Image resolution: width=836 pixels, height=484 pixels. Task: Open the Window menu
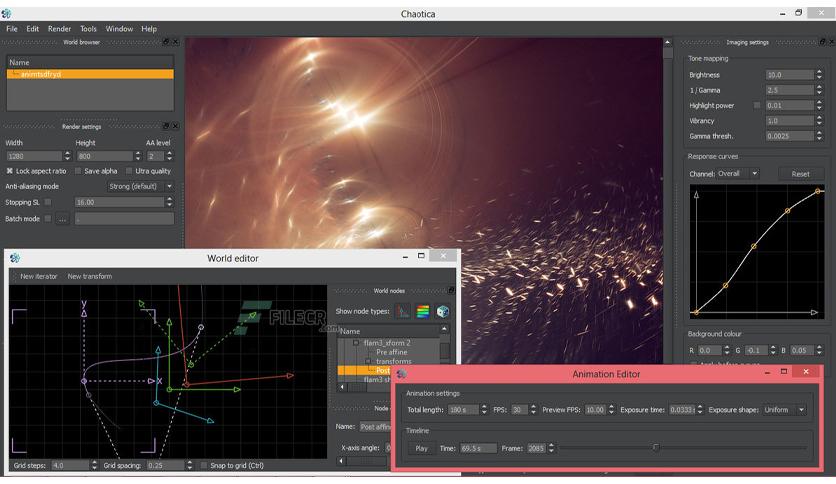coord(119,29)
